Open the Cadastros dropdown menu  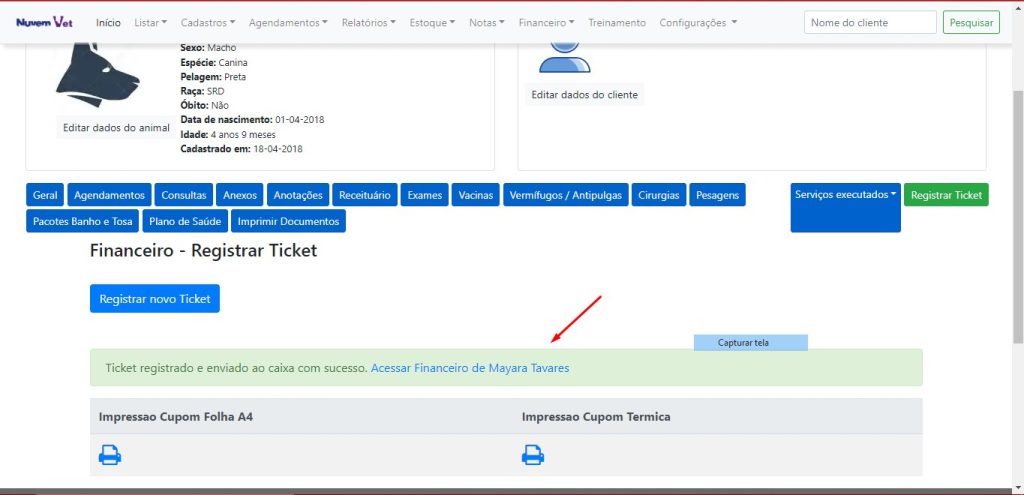coord(208,22)
